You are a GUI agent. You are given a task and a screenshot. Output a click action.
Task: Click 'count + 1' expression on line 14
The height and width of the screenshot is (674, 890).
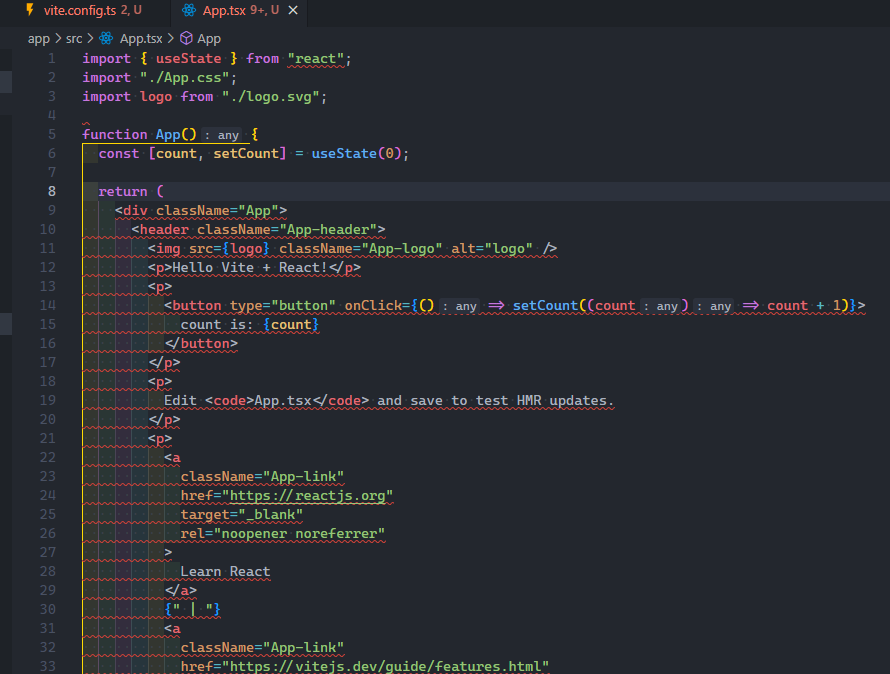pyautogui.click(x=804, y=305)
